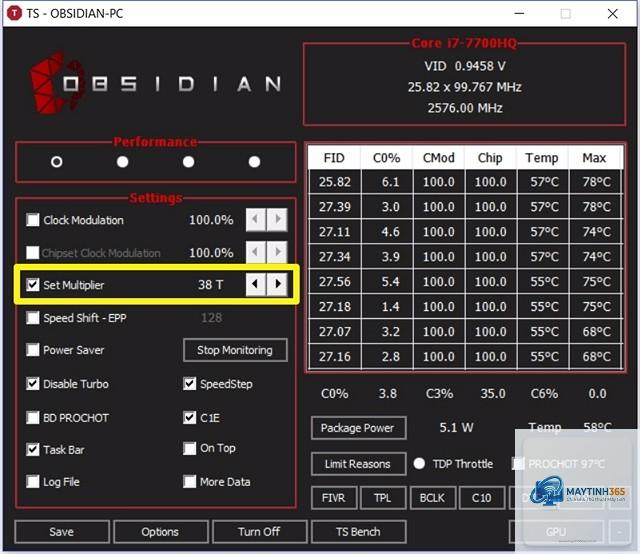Enable the BD PROCHOT checkbox
Image resolution: width=640 pixels, height=554 pixels.
33,417
